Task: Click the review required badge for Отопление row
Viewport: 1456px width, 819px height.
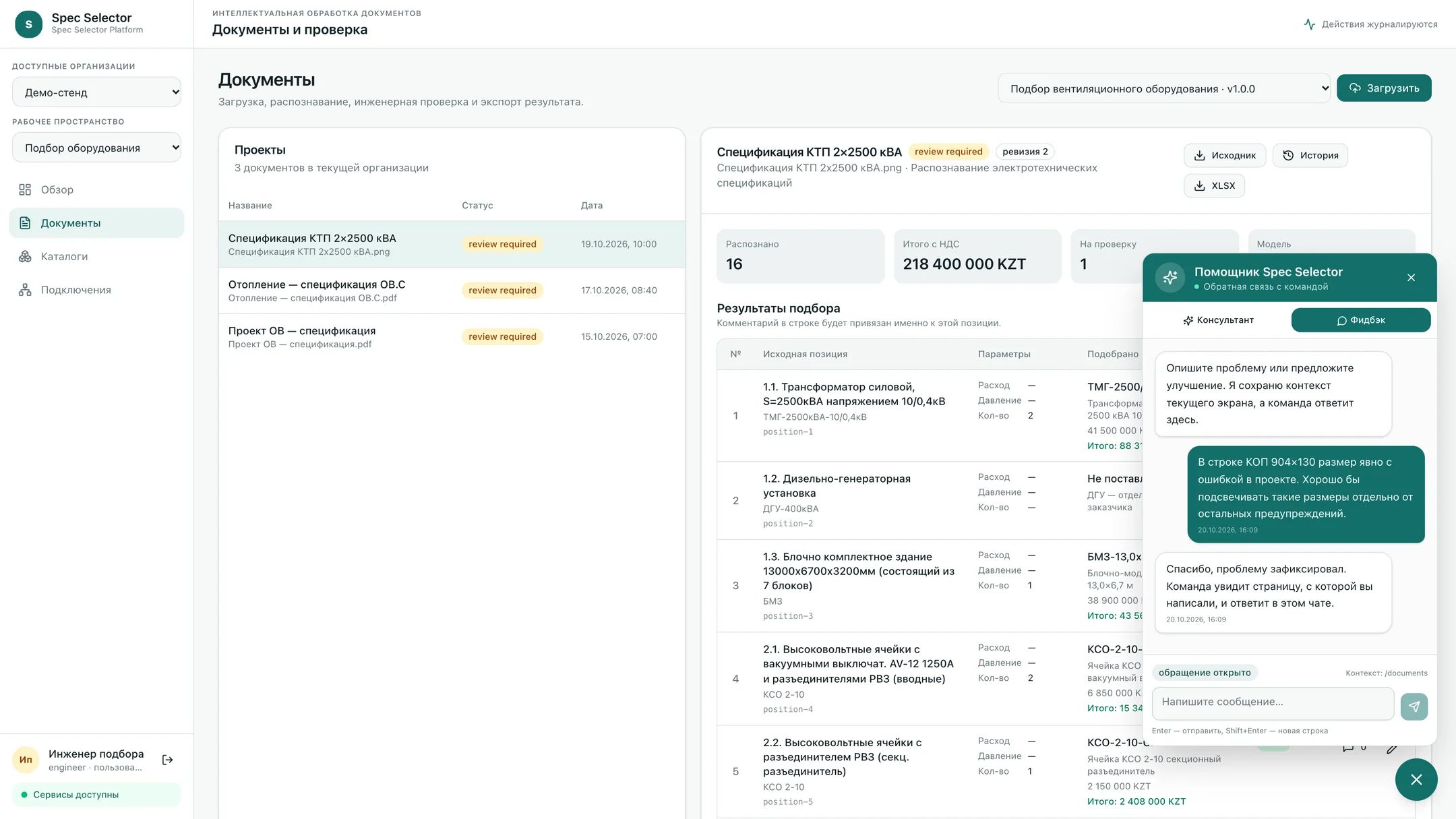Action: [502, 291]
